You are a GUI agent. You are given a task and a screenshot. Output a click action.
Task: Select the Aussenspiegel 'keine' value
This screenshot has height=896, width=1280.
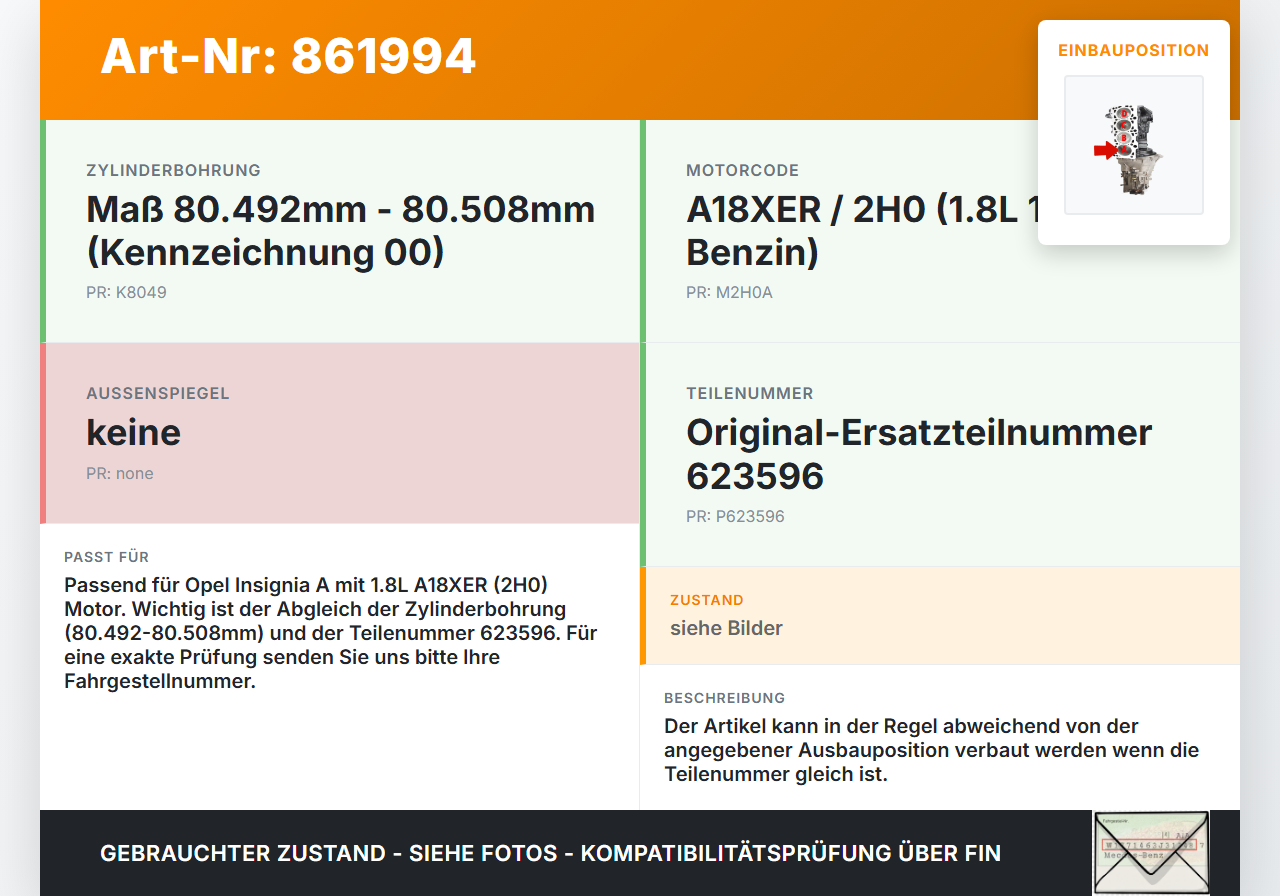(134, 432)
